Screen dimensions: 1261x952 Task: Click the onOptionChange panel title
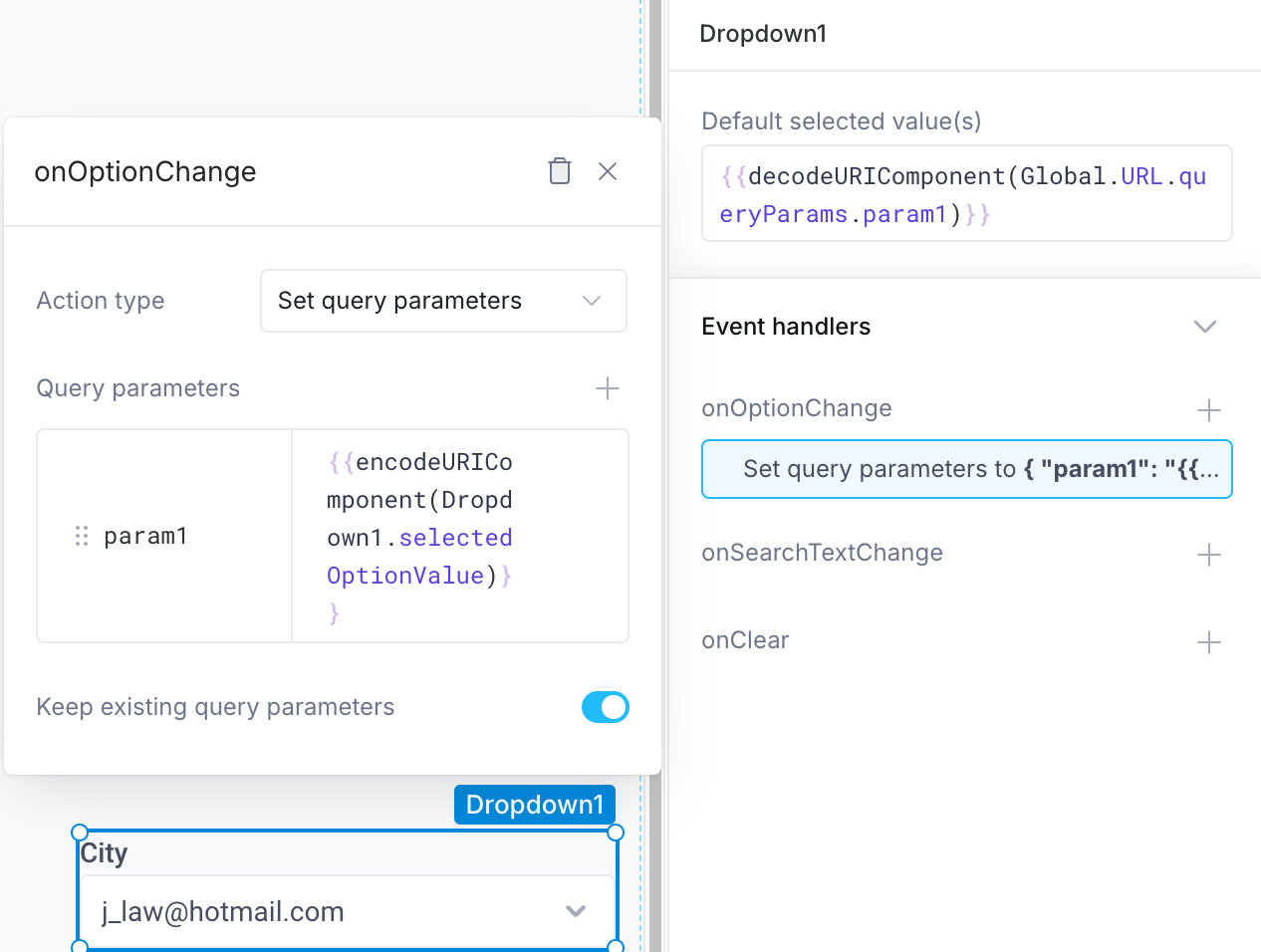145,171
